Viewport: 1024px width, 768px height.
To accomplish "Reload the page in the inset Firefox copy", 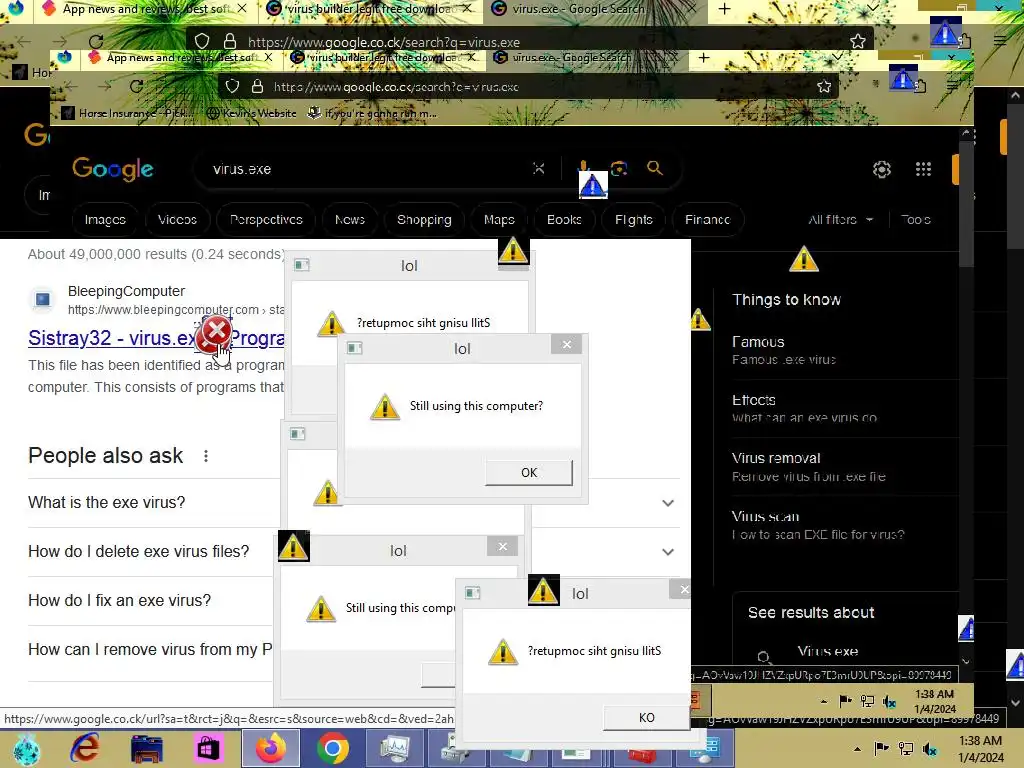I will [136, 86].
